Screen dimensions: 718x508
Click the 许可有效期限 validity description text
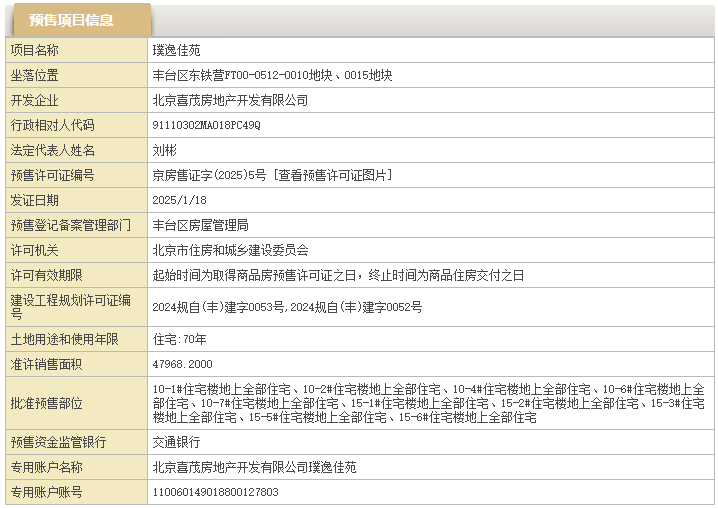(x=337, y=275)
